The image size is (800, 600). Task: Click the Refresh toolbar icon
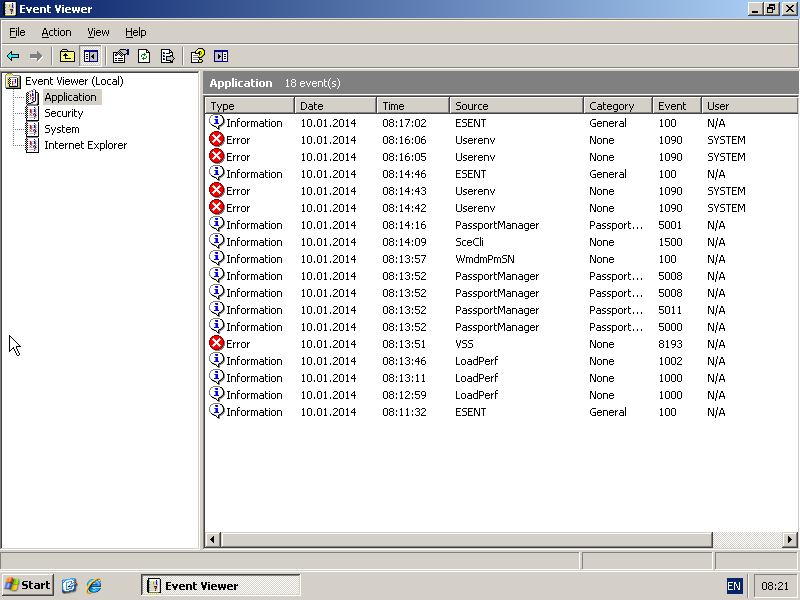[144, 56]
